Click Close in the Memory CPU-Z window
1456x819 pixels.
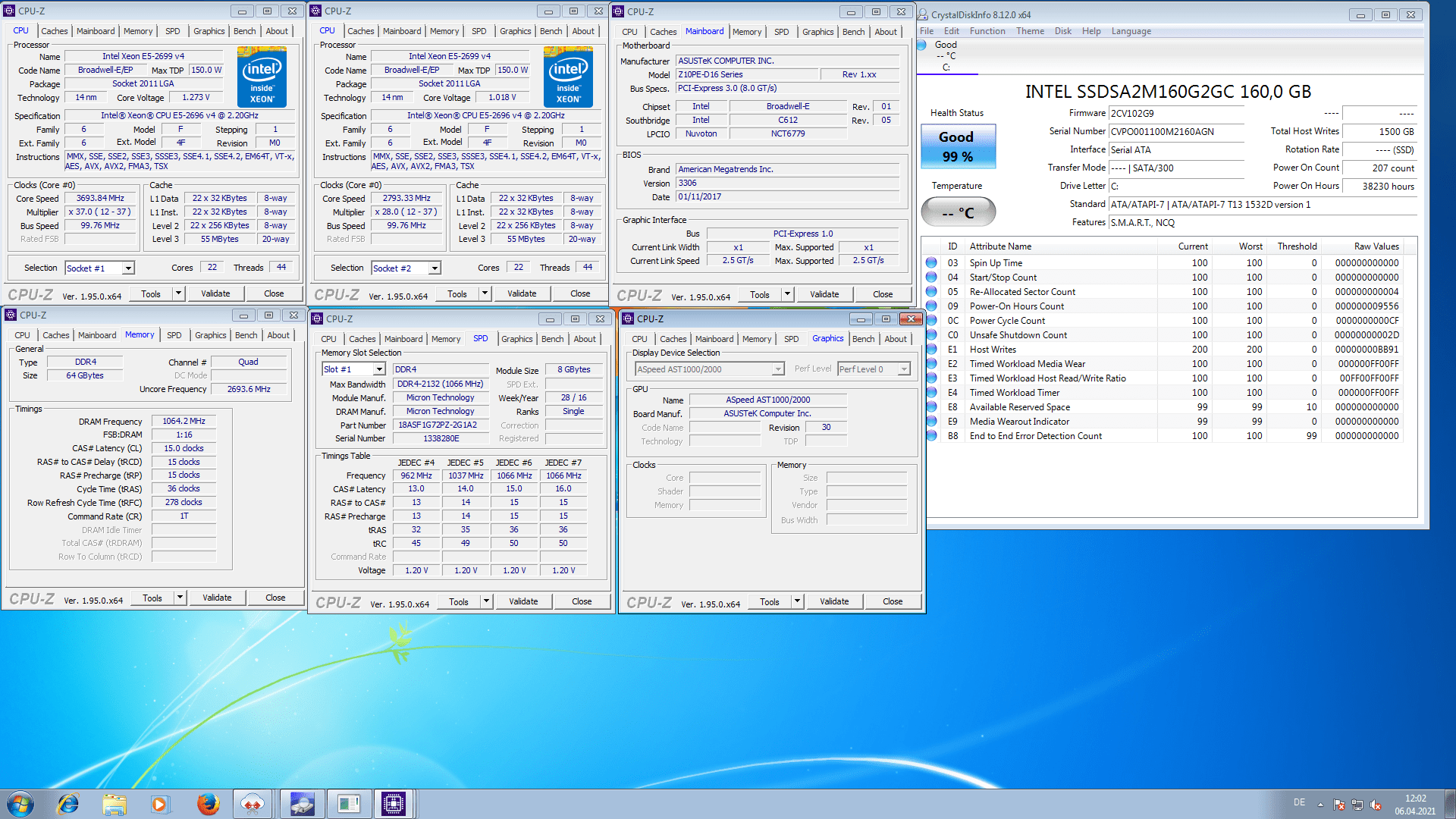[275, 598]
